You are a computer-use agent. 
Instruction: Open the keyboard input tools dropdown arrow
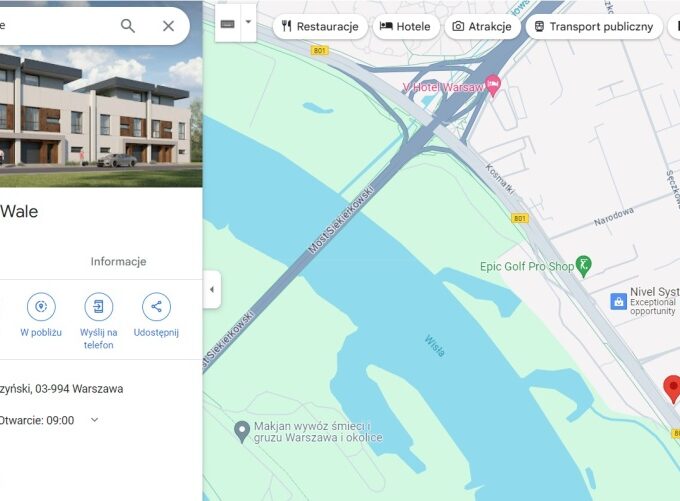pyautogui.click(x=248, y=22)
